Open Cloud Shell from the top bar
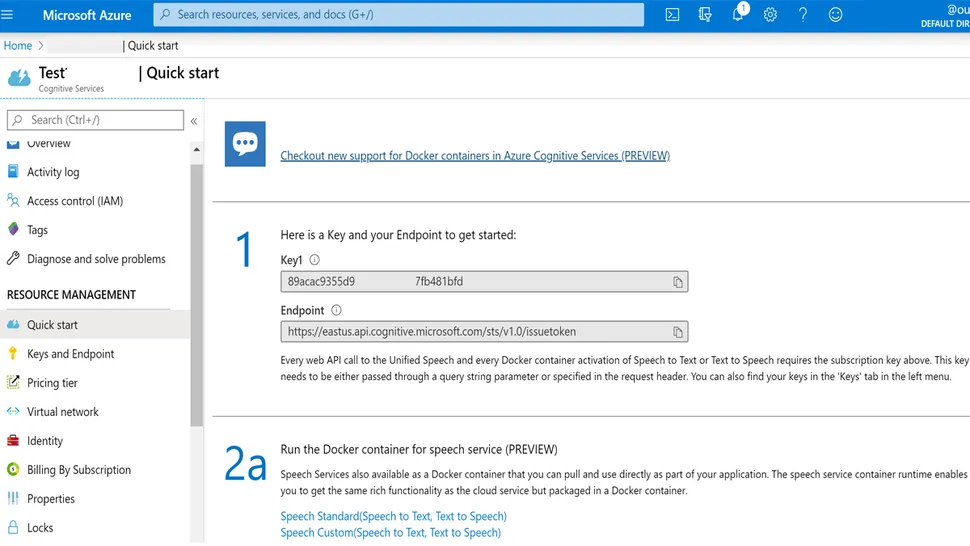Viewport: 970px width, 546px height. pos(672,15)
